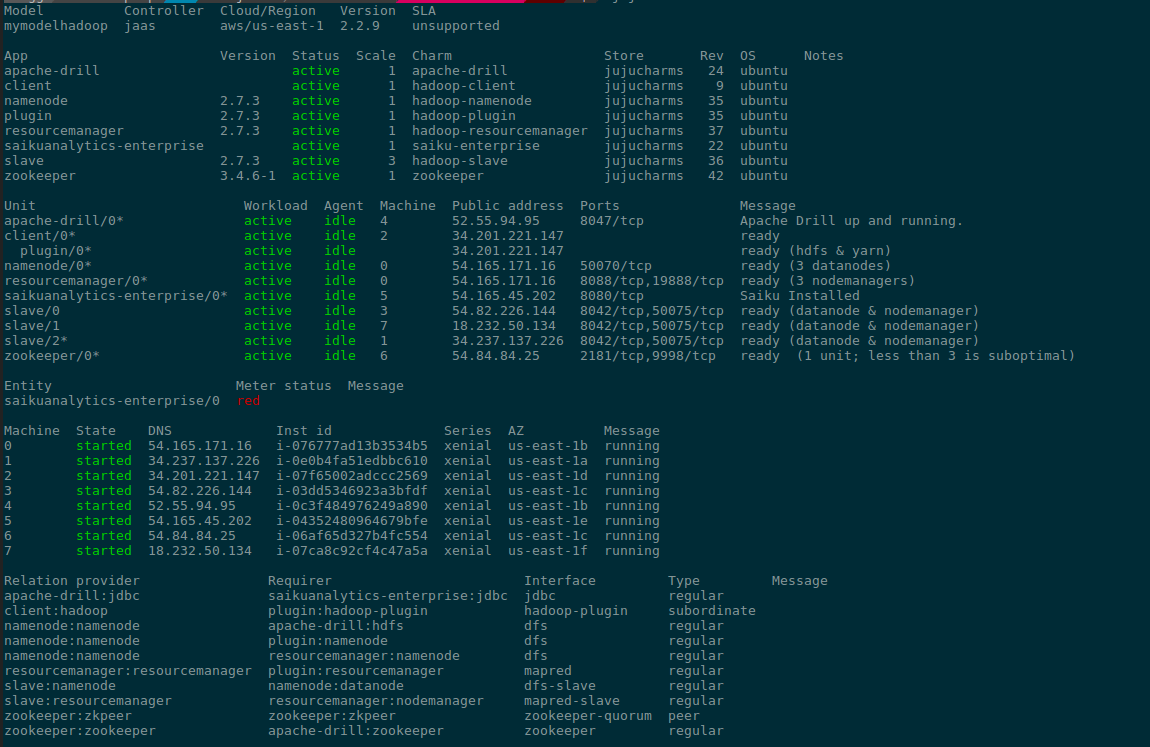Select the unit 'slave/1'
1150x747 pixels.
point(32,325)
